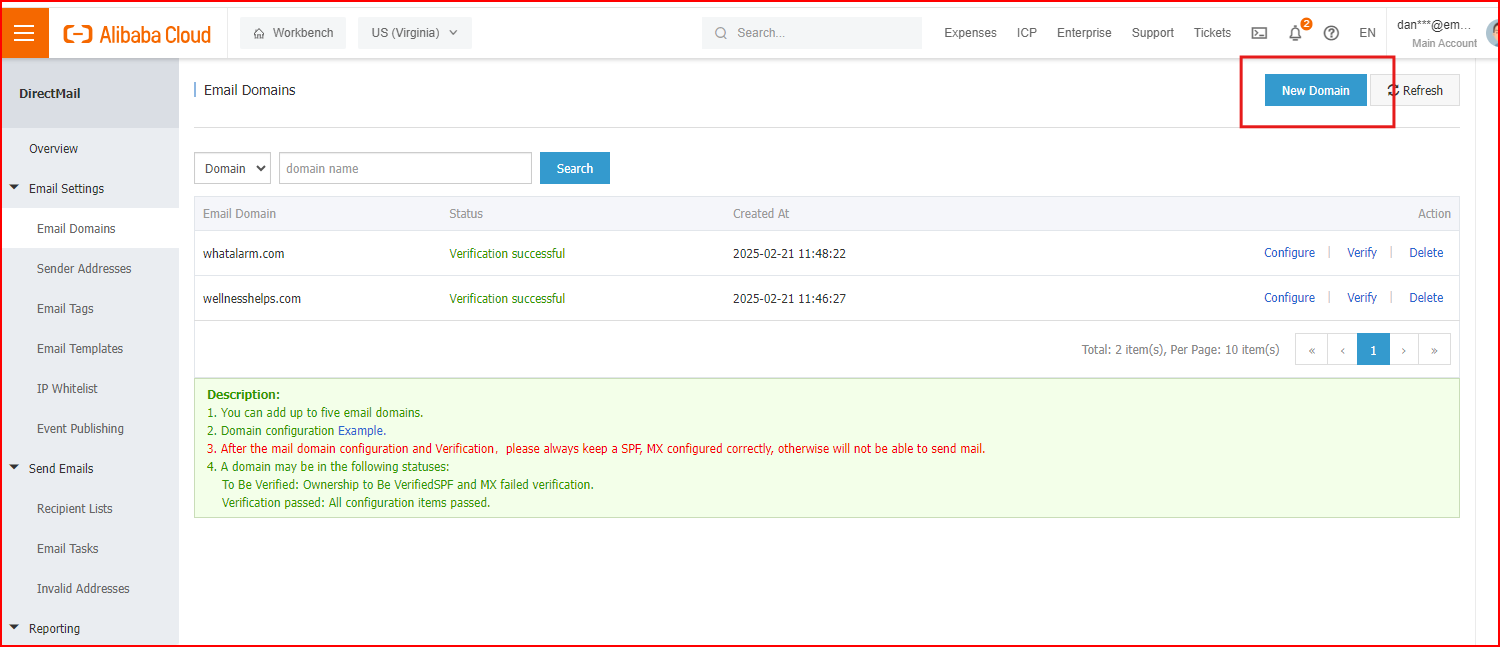Click the Alibaba Cloud logo
Viewport: 1500px width, 647px height.
(138, 34)
